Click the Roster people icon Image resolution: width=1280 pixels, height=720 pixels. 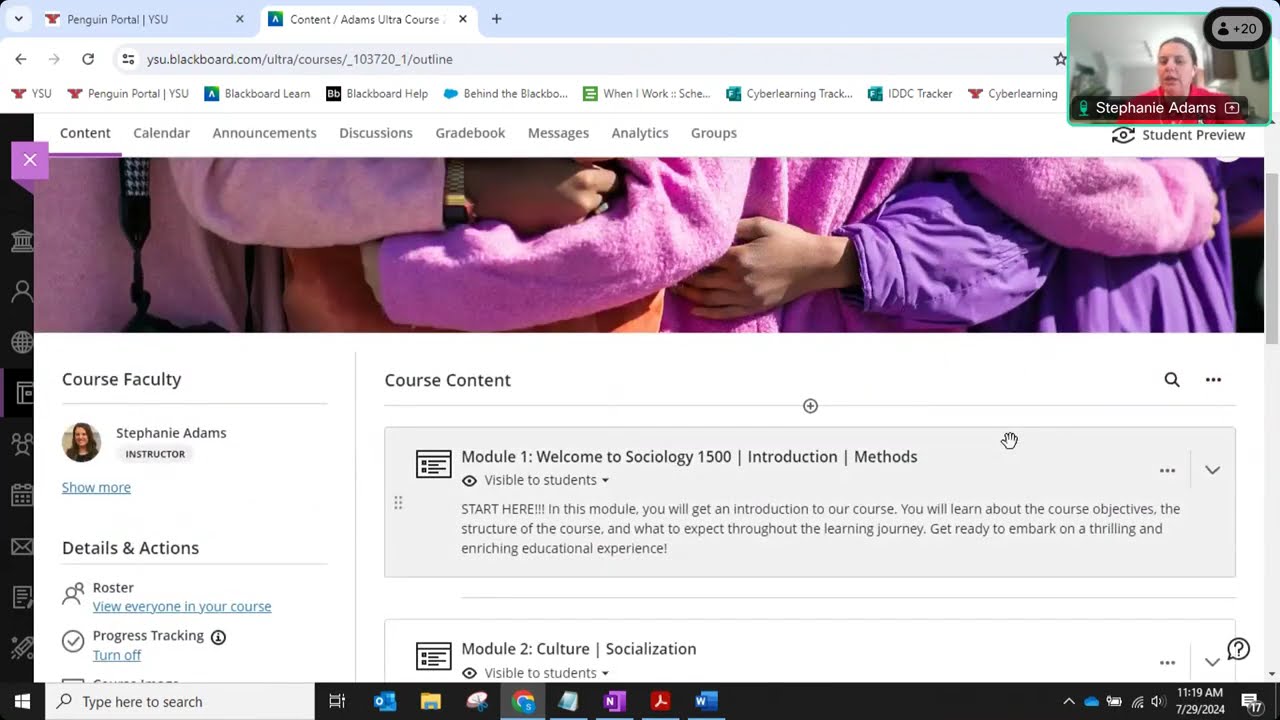tap(73, 595)
